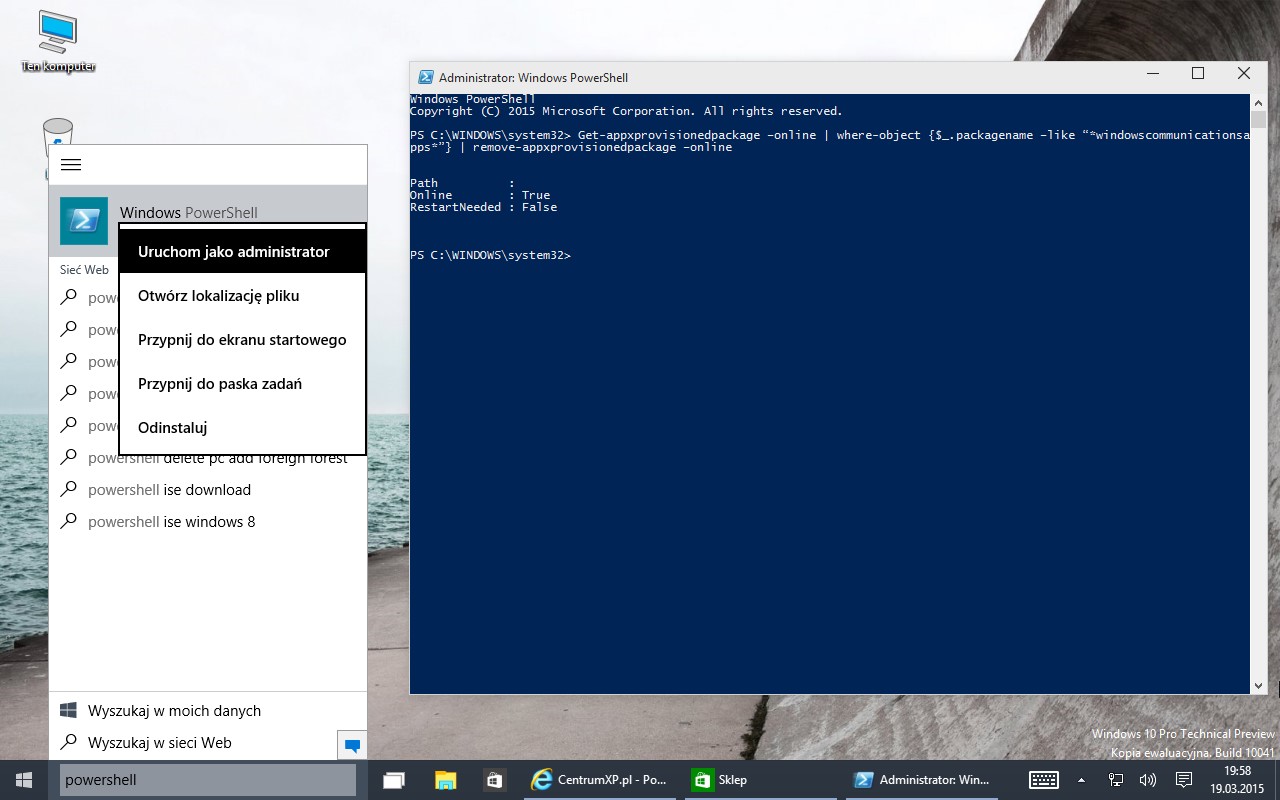Click the PowerShell prompt line PS C:\WINDOWS\system32>

click(x=490, y=255)
